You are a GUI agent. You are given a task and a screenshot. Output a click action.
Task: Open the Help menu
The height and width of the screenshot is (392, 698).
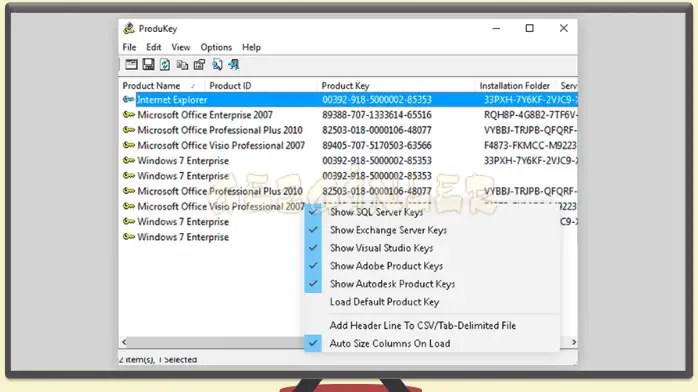click(251, 47)
